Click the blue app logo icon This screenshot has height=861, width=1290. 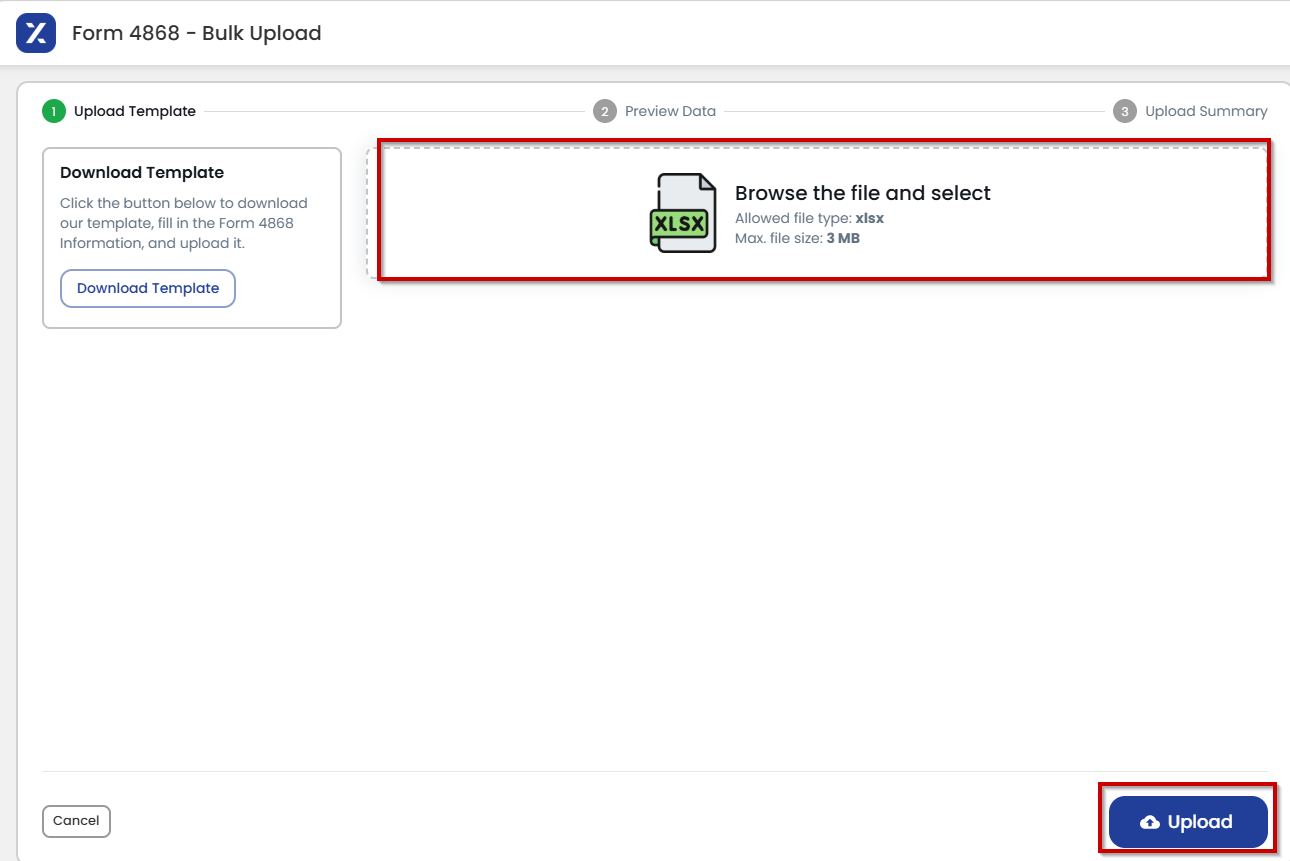36,33
